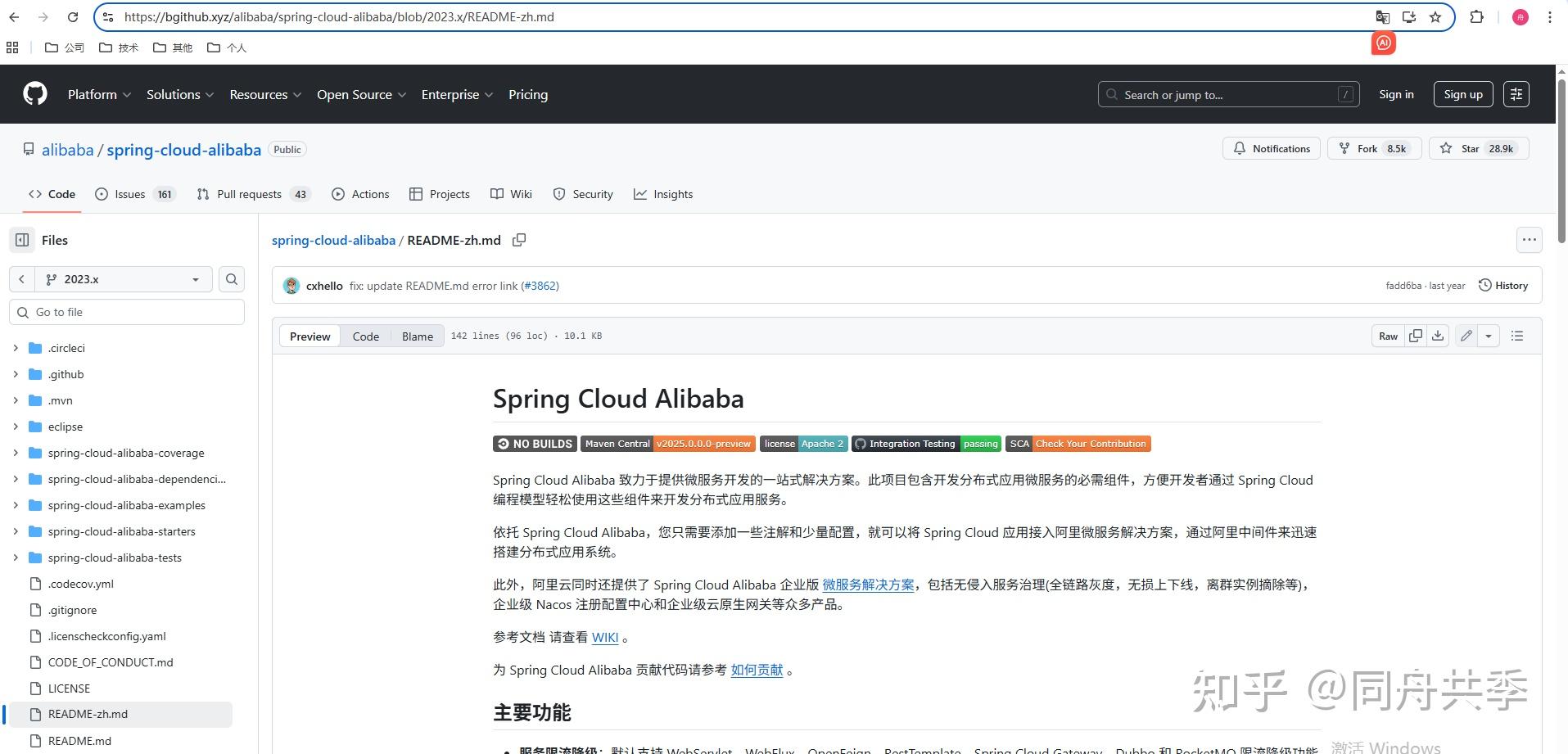This screenshot has width=1568, height=754.
Task: Switch to the Code view tab
Action: pos(366,336)
